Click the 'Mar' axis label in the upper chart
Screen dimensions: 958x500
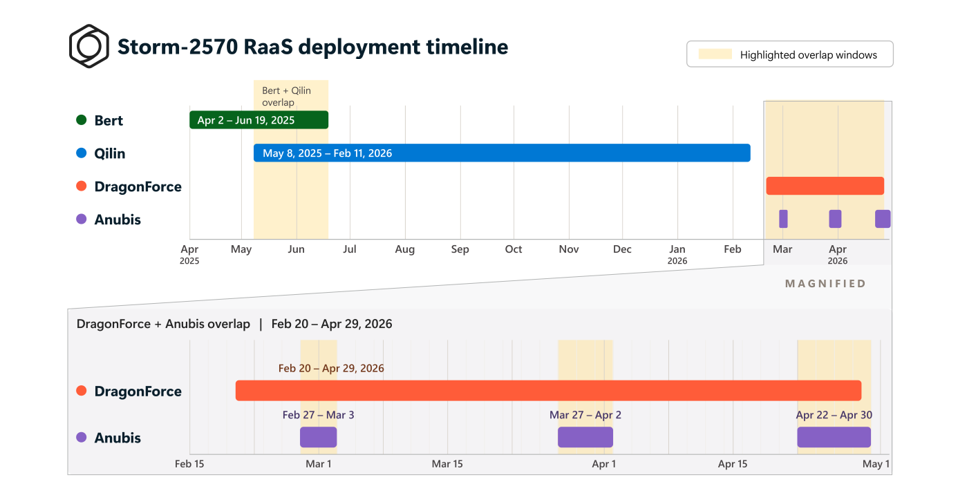pyautogui.click(x=783, y=249)
